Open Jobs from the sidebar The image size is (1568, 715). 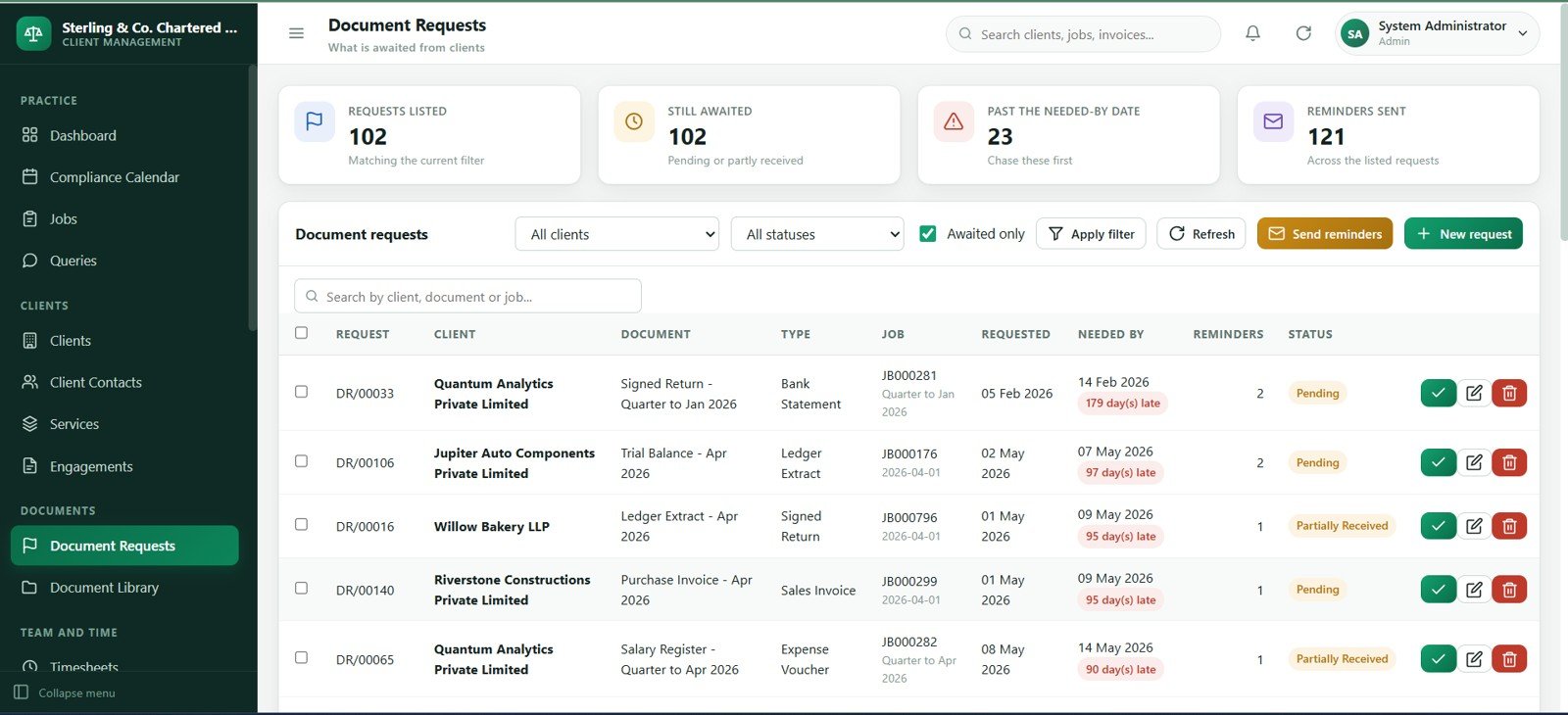(x=124, y=219)
